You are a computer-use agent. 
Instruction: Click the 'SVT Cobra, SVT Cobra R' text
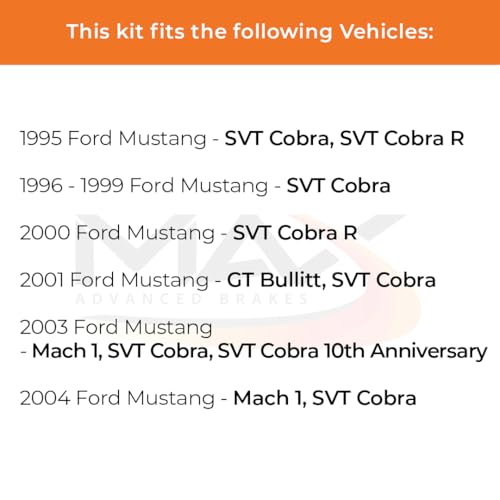pyautogui.click(x=344, y=138)
